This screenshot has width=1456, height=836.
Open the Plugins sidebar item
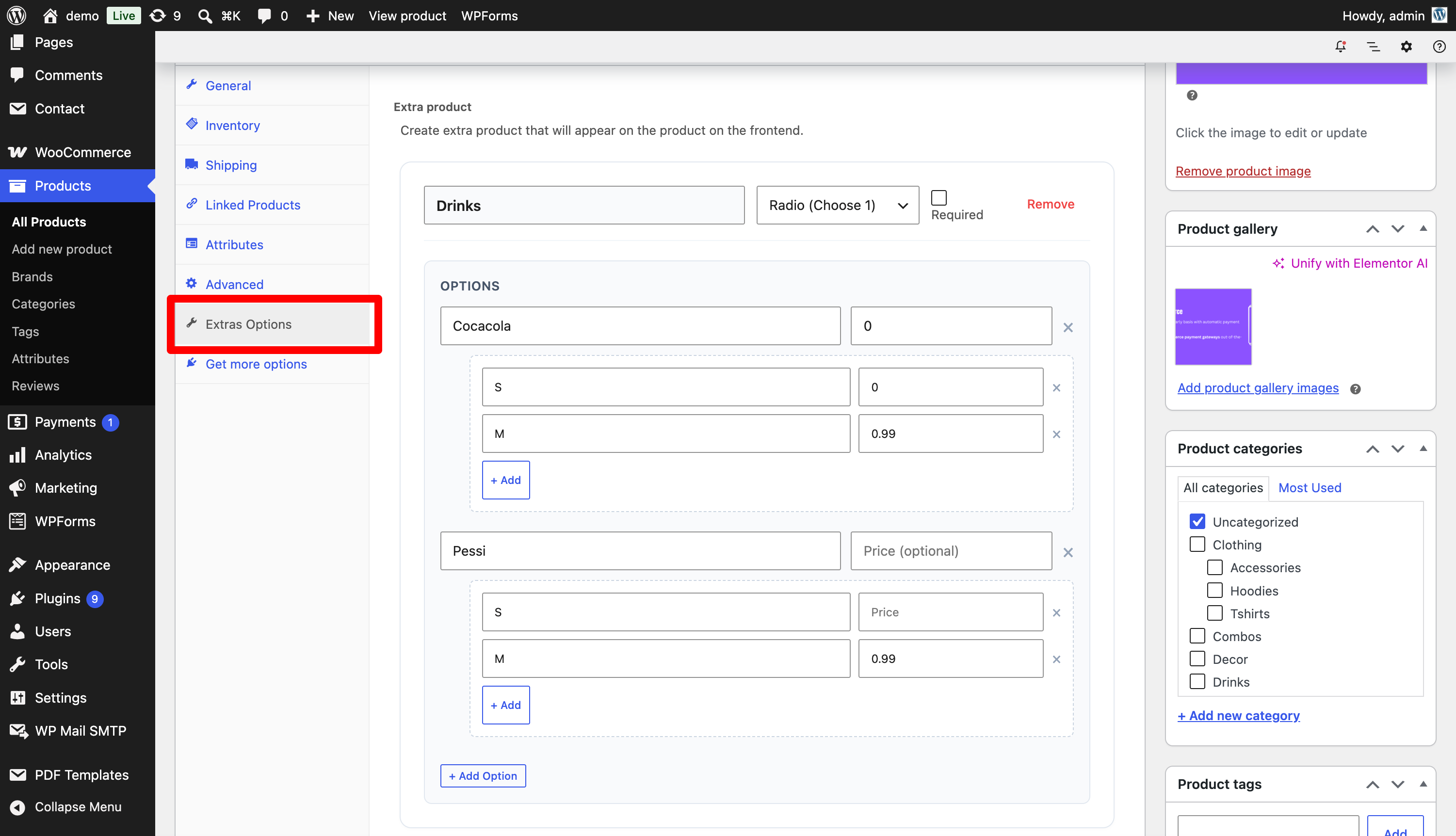coord(78,598)
